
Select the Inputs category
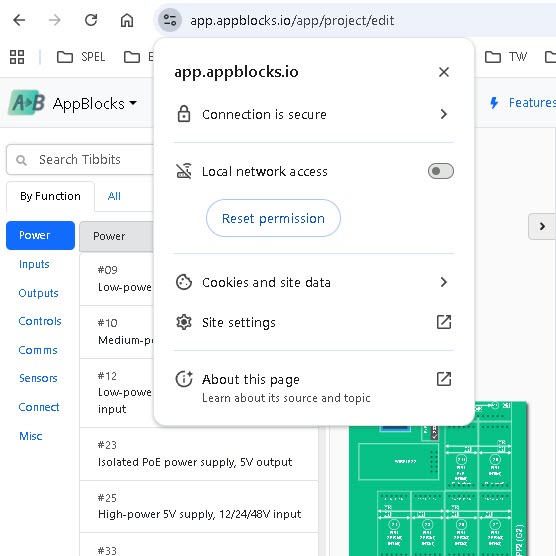pyautogui.click(x=34, y=264)
